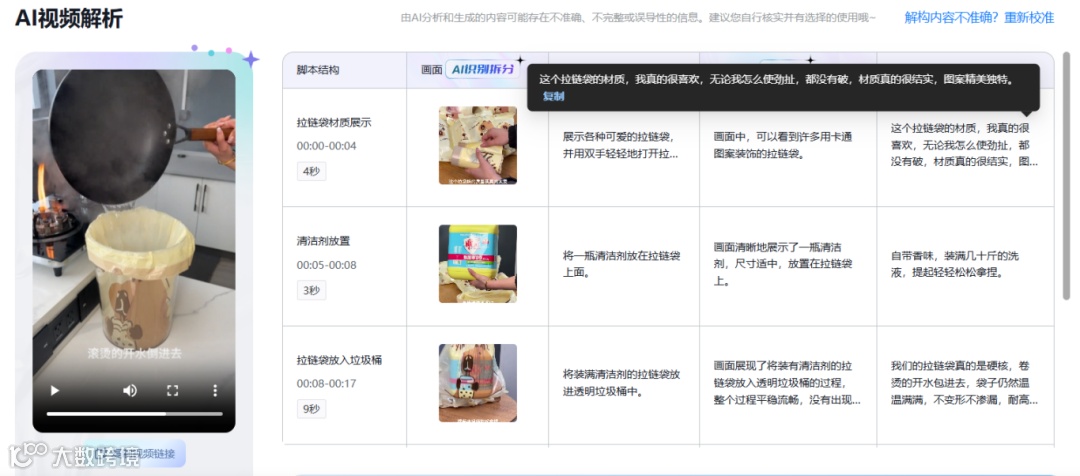Seek along the video progress bar

(134, 414)
